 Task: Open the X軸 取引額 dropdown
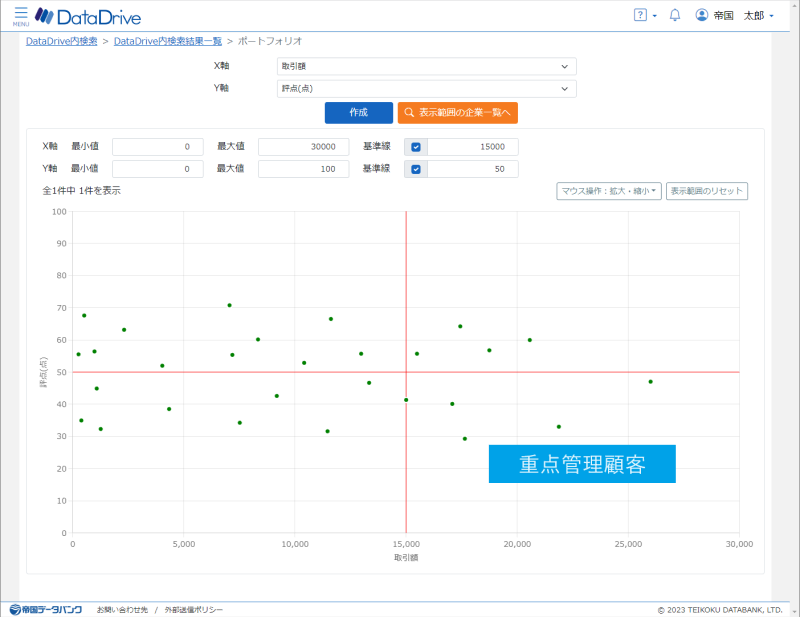click(x=427, y=66)
